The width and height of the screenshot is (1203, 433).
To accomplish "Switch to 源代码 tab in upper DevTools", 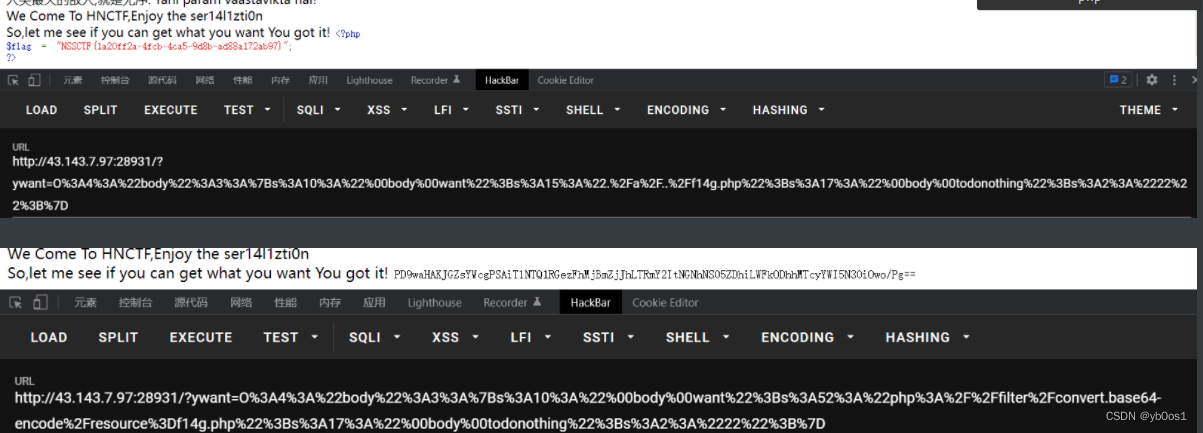I will pos(162,80).
